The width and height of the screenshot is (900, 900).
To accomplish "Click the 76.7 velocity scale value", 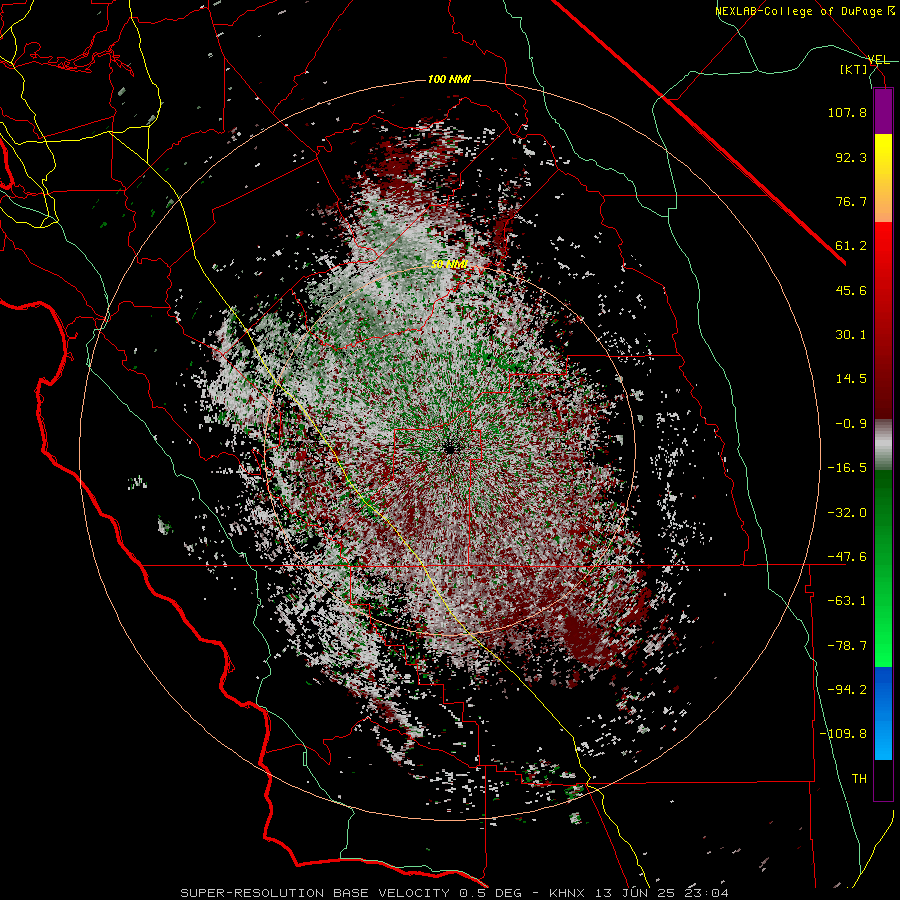I will [x=851, y=201].
